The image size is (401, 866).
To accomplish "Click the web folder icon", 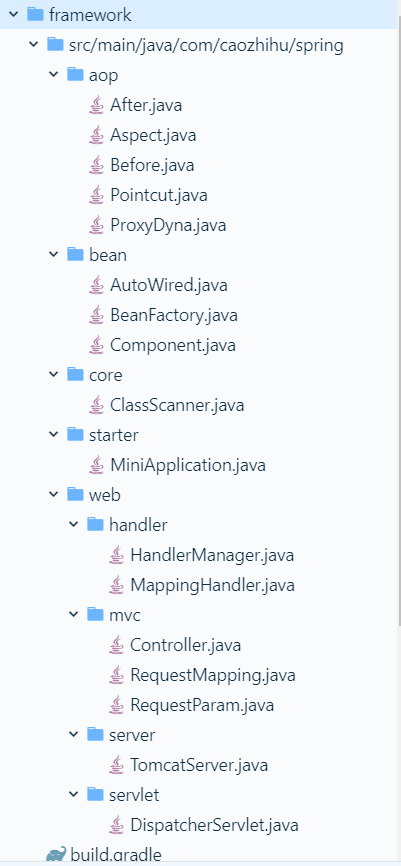I will pyautogui.click(x=75, y=494).
